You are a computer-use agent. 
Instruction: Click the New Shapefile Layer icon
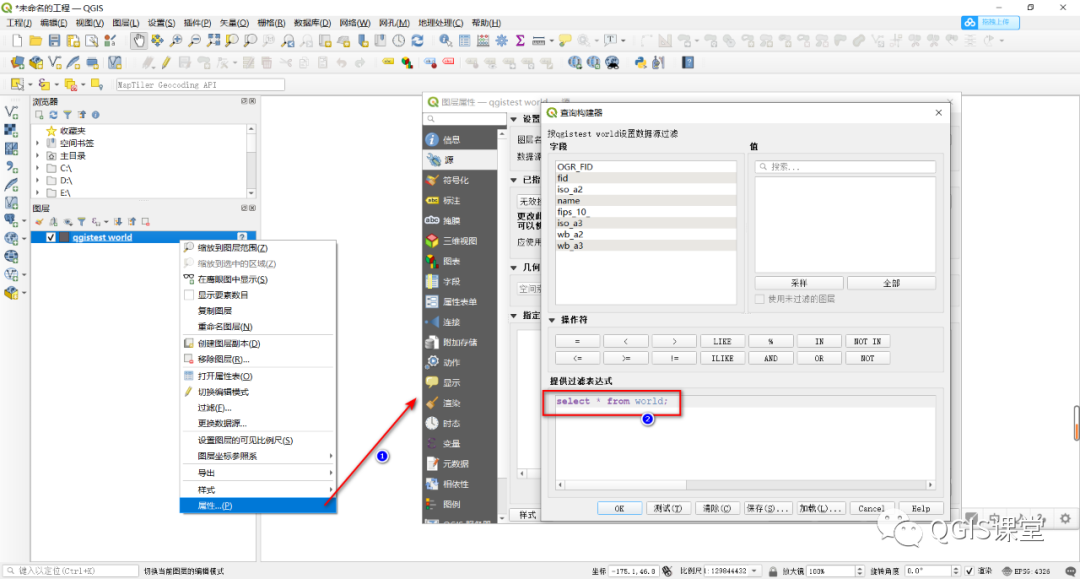point(54,63)
